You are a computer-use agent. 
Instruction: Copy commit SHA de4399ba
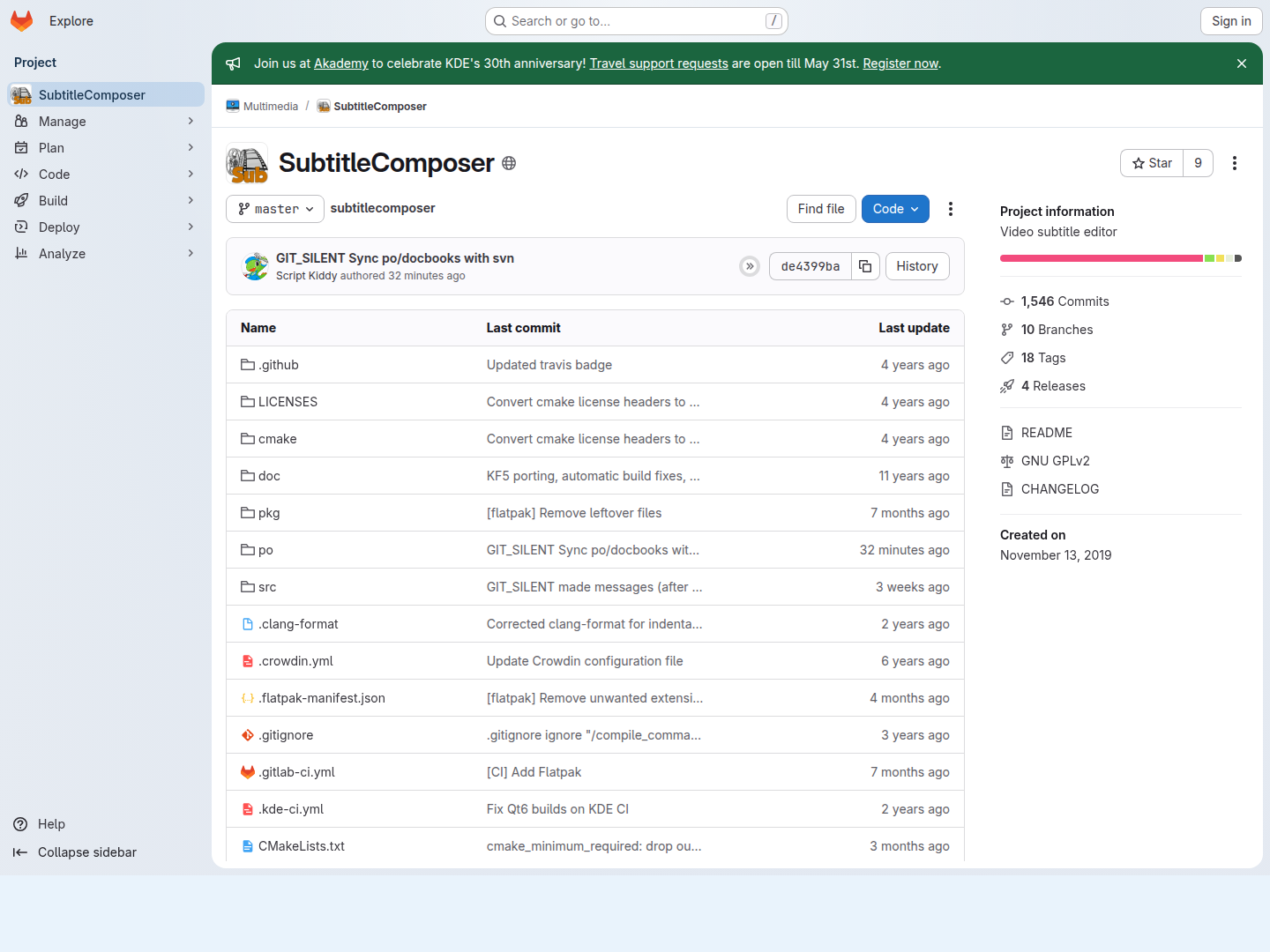coord(865,266)
